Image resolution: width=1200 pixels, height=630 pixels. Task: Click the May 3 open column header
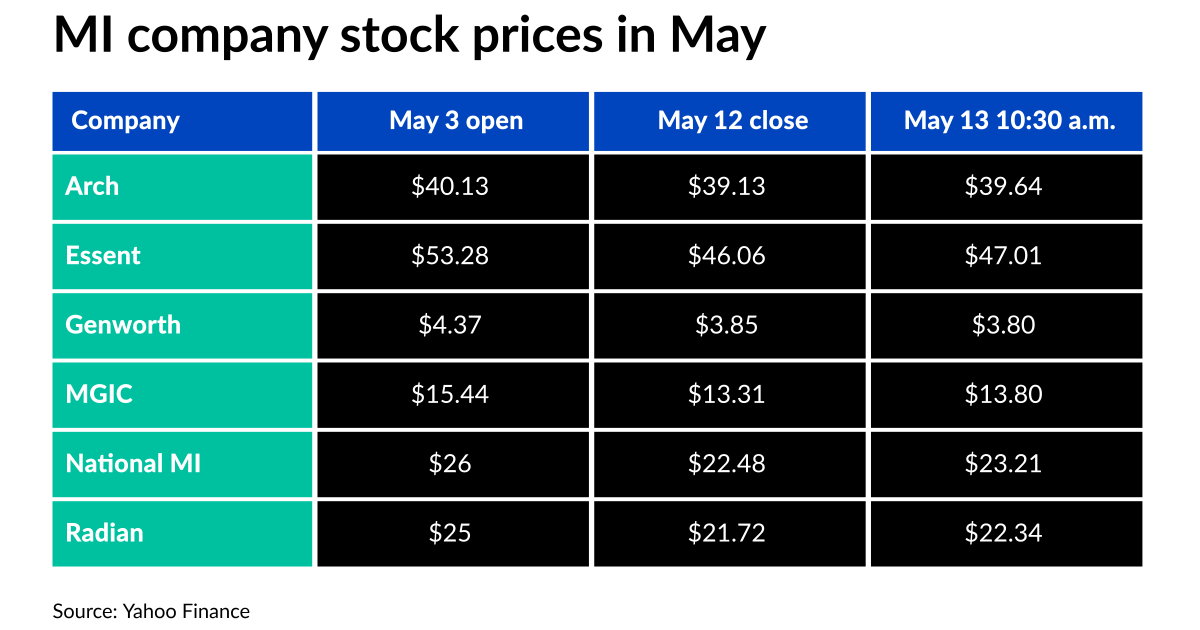(456, 121)
